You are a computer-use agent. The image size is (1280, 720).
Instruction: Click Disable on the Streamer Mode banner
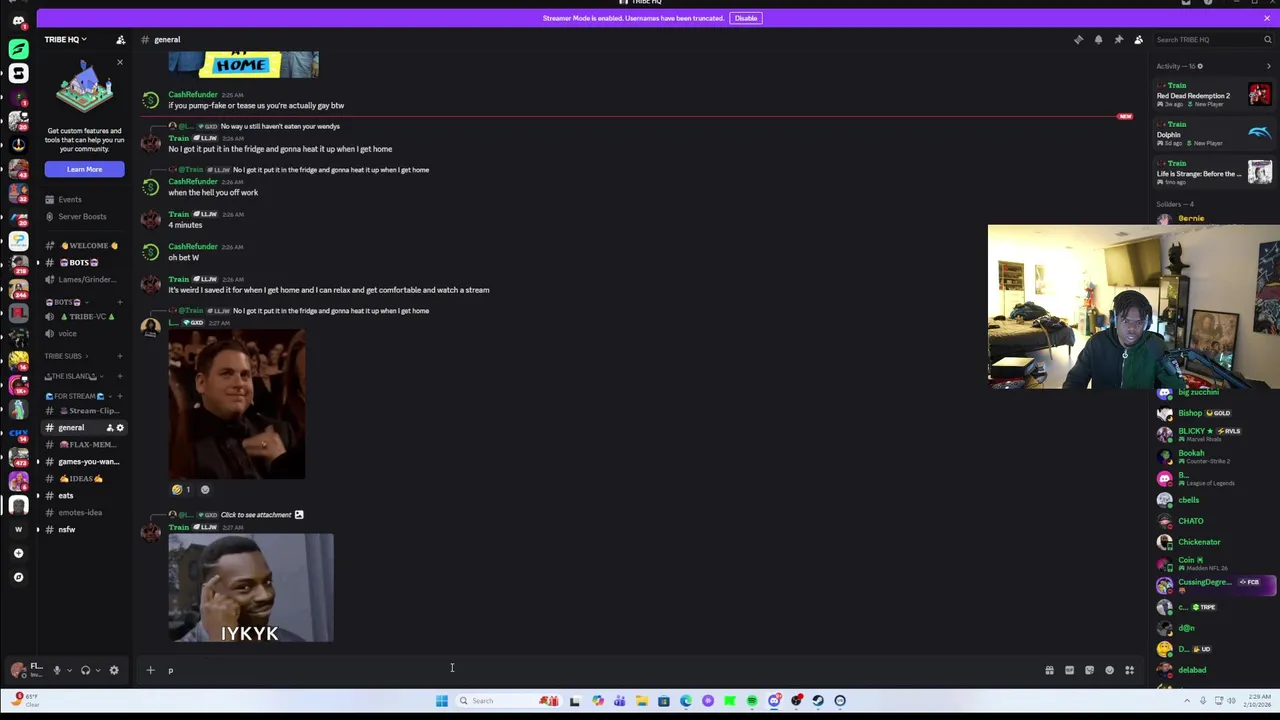(x=746, y=18)
